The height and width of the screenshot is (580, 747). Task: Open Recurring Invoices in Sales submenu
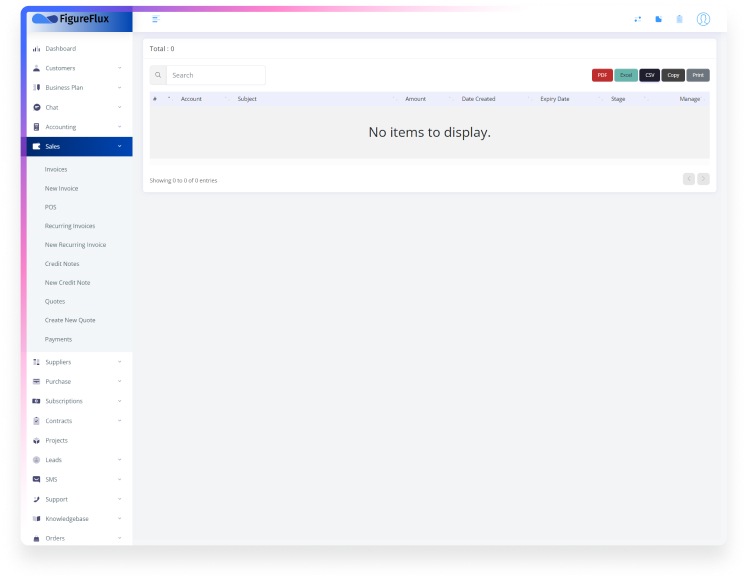[x=69, y=226]
